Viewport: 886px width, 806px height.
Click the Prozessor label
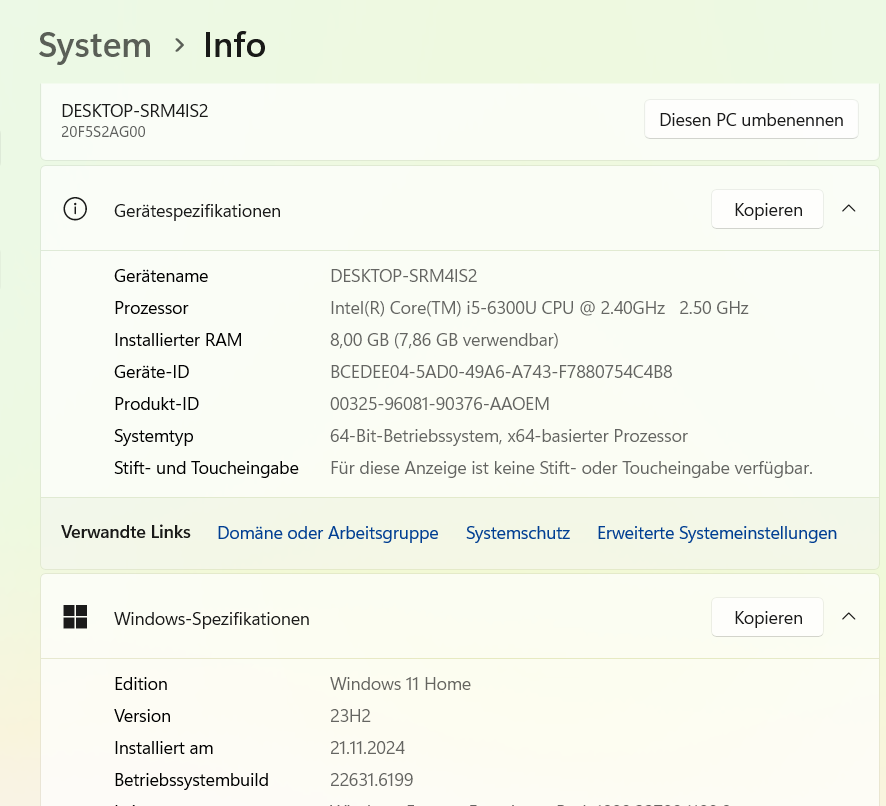tap(151, 308)
